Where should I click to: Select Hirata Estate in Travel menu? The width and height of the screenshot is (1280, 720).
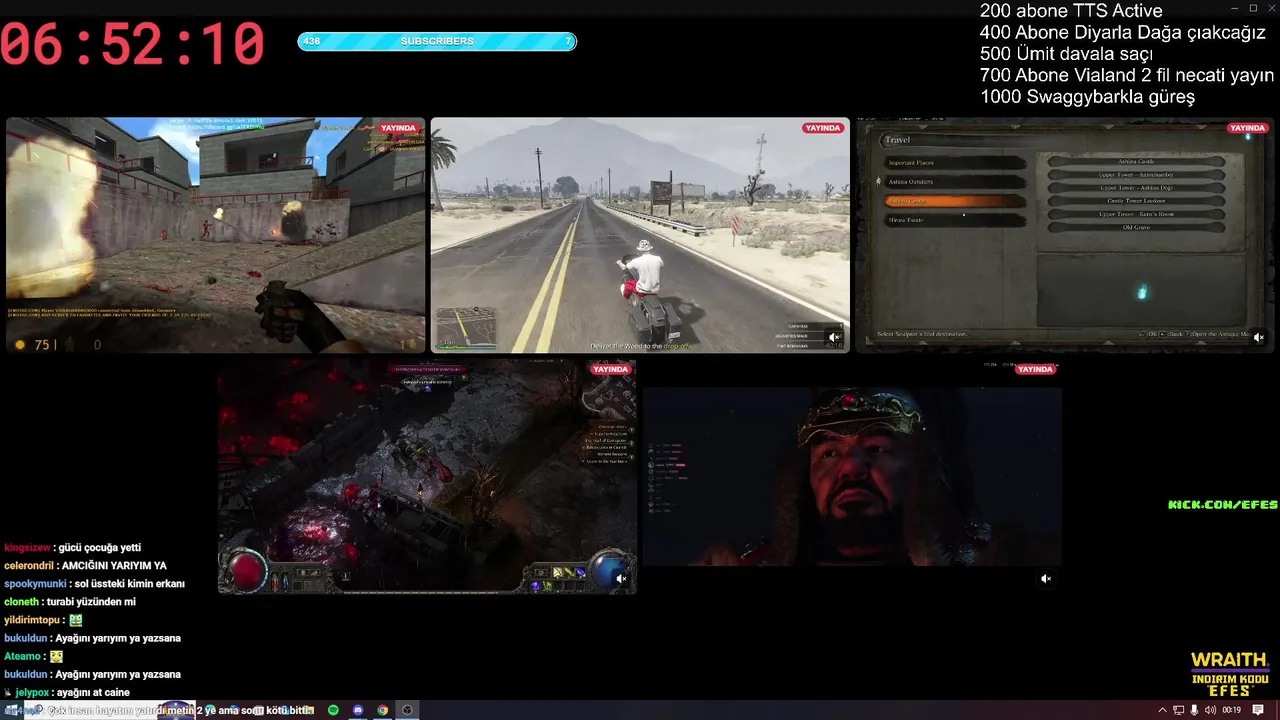tap(955, 220)
